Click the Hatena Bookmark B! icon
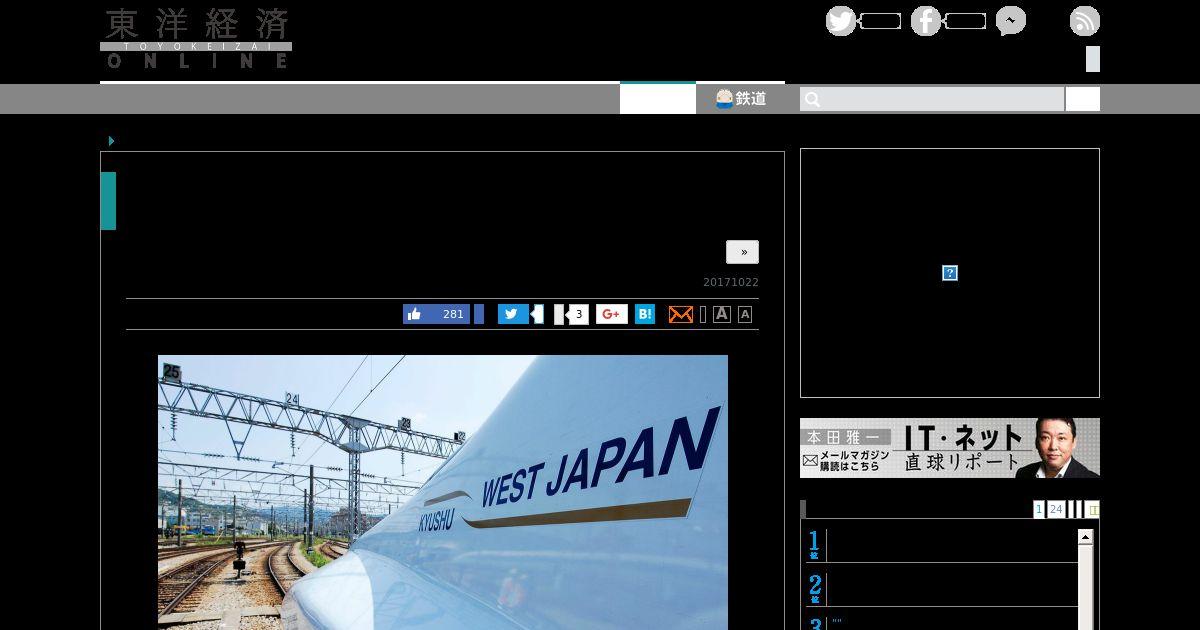 pyautogui.click(x=645, y=314)
